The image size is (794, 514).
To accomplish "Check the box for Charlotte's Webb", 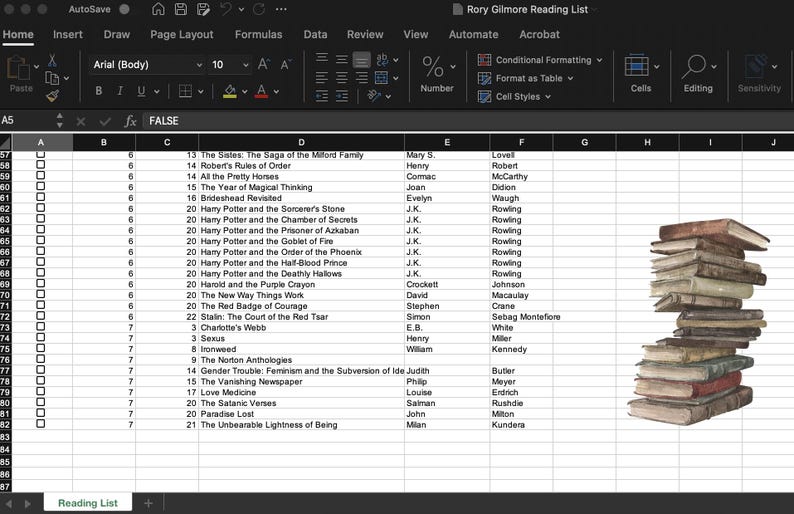I will click(41, 327).
